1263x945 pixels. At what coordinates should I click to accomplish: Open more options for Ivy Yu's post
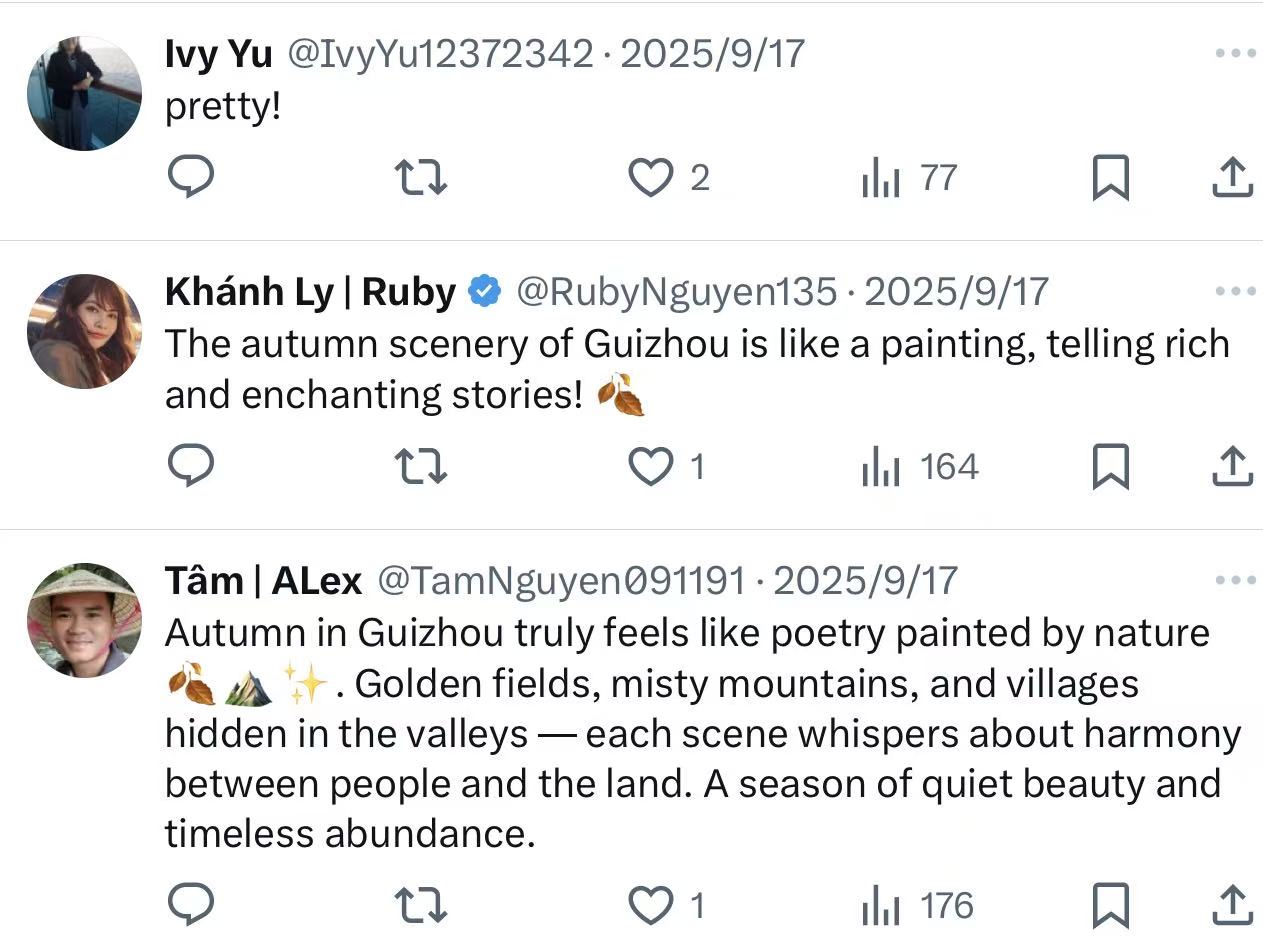1236,53
